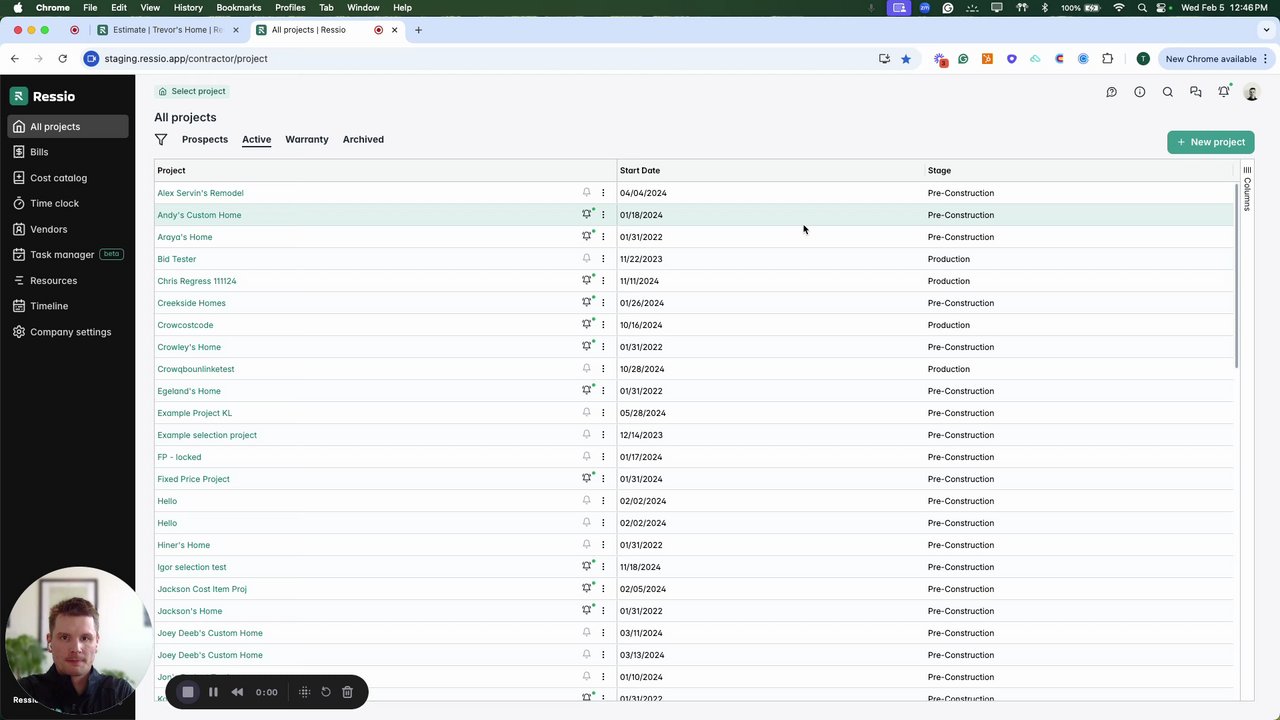This screenshot has width=1280, height=720.
Task: Pause the screen recording
Action: [x=213, y=692]
